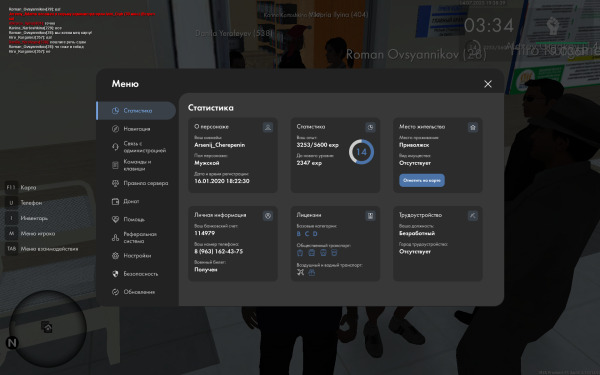Open the Связь с администрацией headset icon
Image resolution: width=600 pixels, height=375 pixels.
point(115,147)
